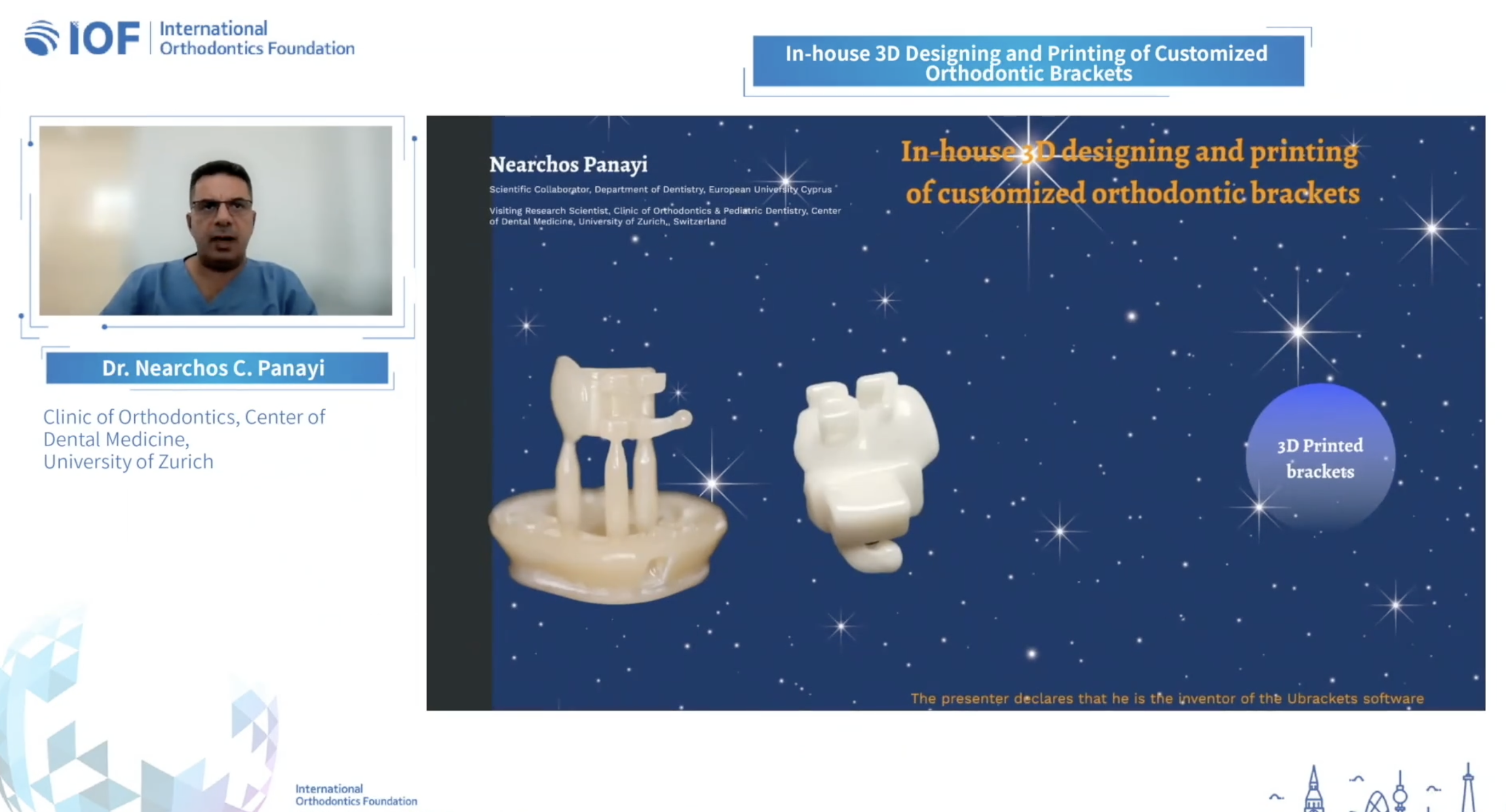This screenshot has width=1506, height=812.
Task: Click the presenter's webcam video
Action: point(216,220)
